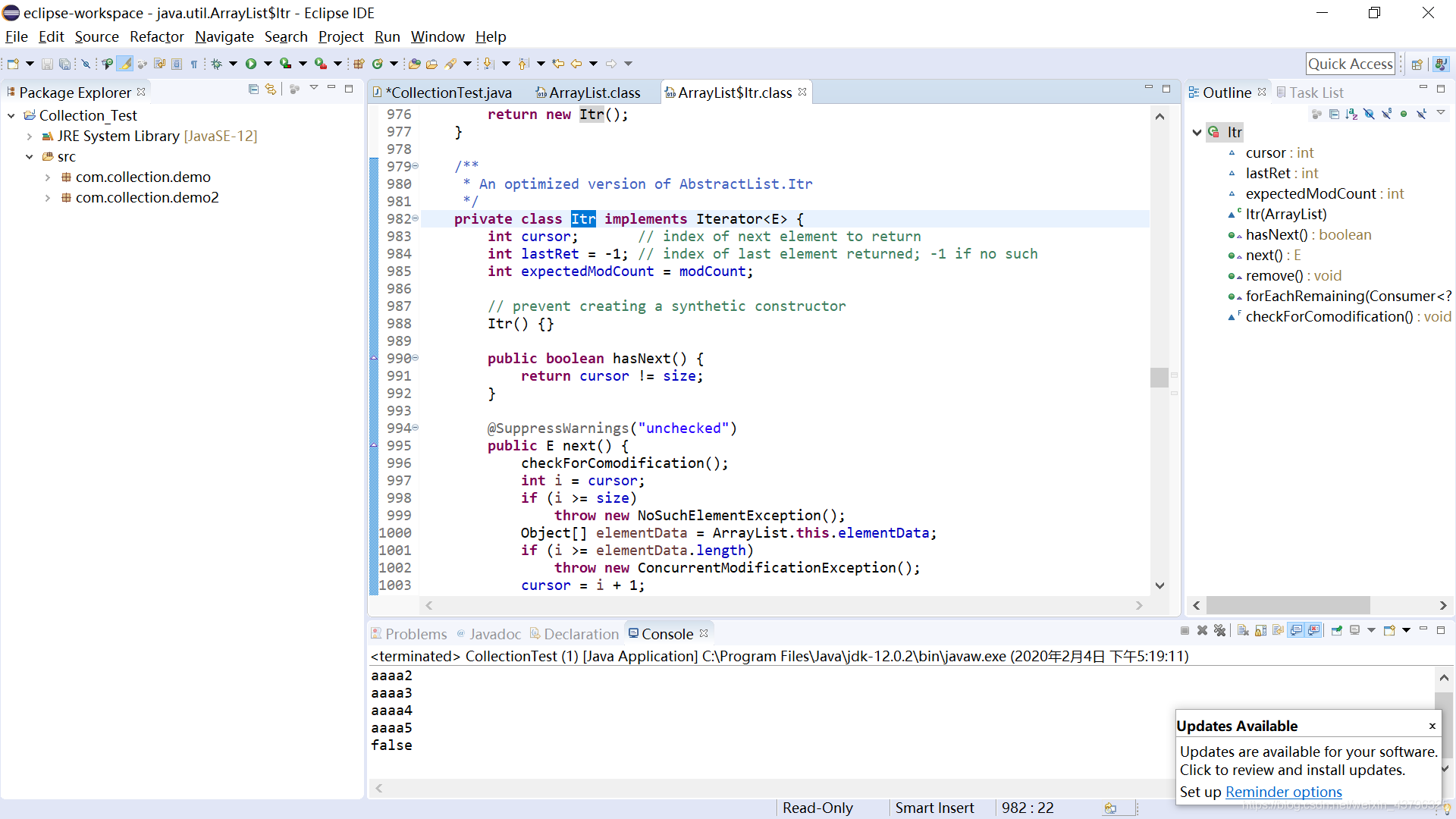
Task: Open the Run button dropdown arrow
Action: pos(268,64)
